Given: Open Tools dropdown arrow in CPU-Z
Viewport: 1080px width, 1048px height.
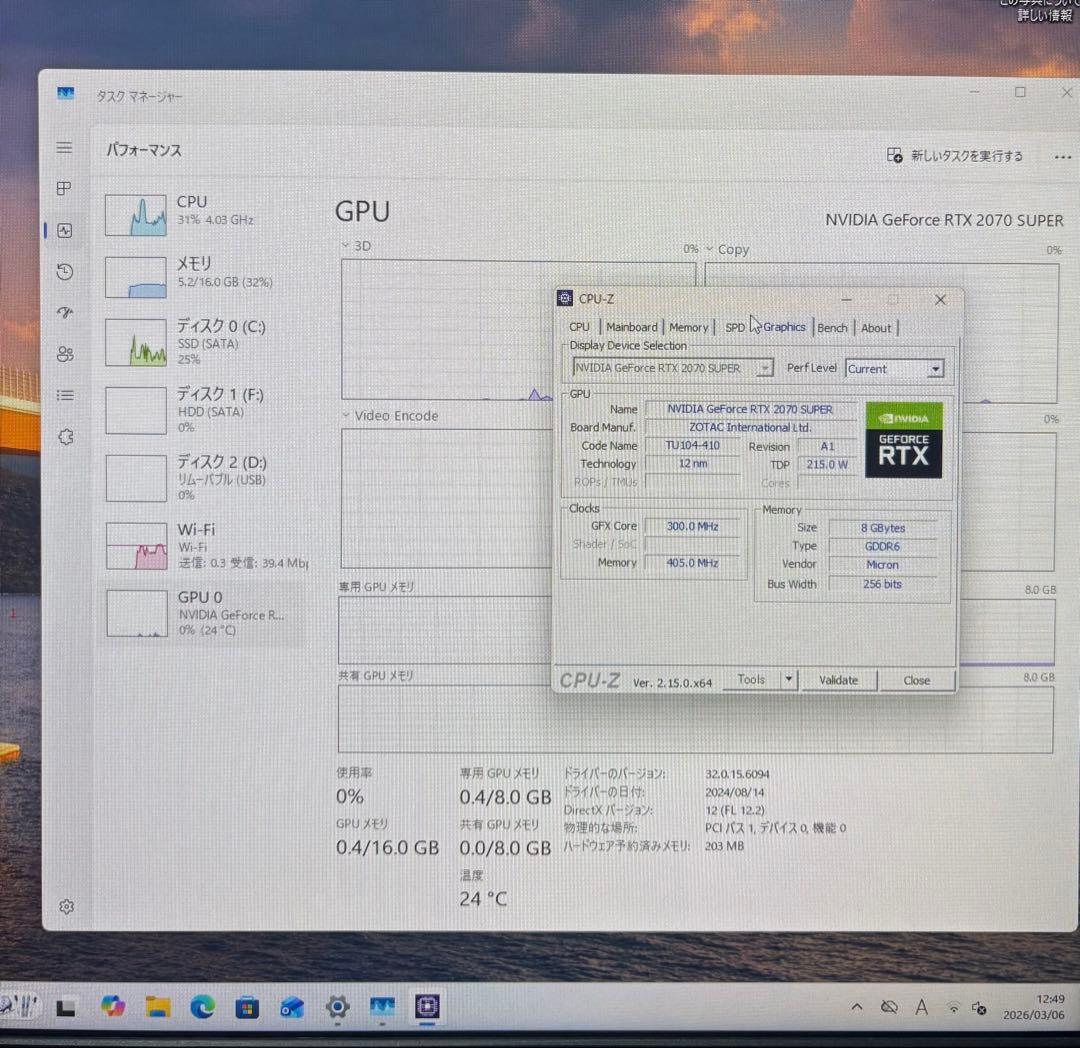Looking at the screenshot, I should [789, 680].
